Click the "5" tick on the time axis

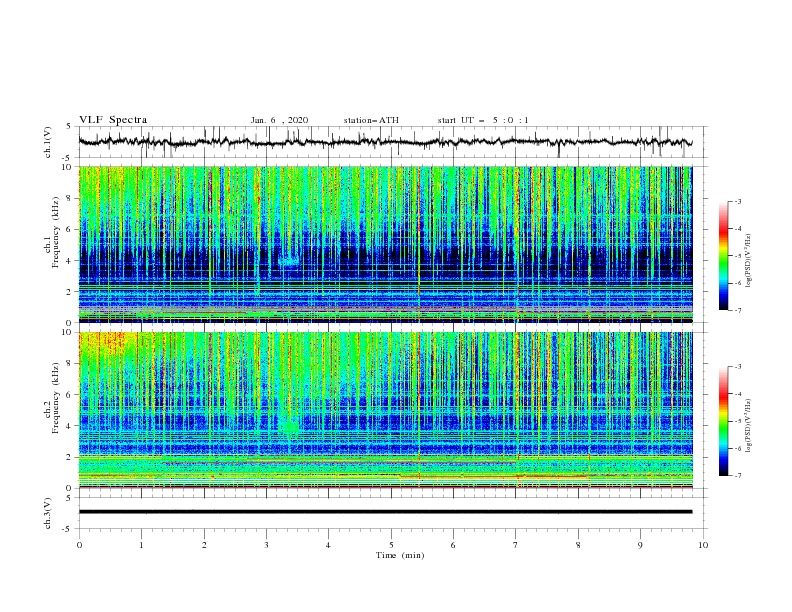[391, 545]
